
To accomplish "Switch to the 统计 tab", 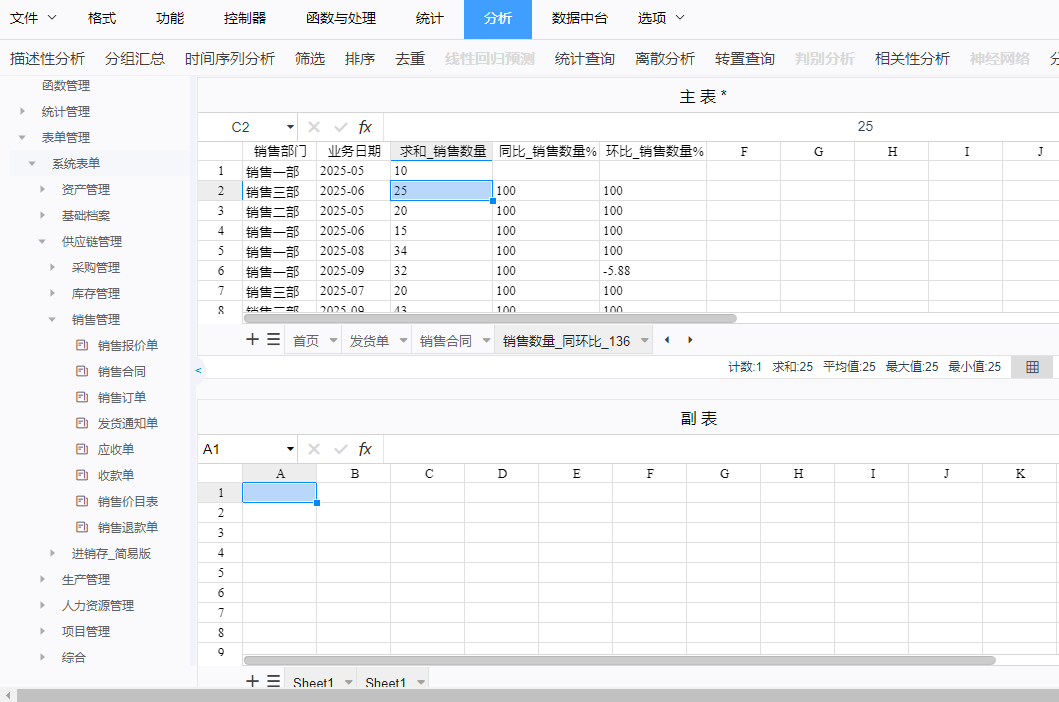I will (x=429, y=18).
